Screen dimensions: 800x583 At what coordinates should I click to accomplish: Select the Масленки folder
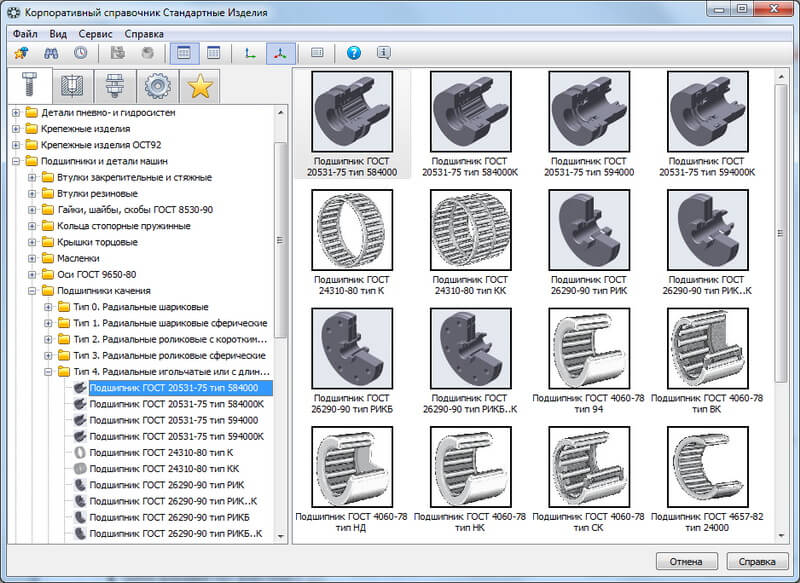pos(78,259)
